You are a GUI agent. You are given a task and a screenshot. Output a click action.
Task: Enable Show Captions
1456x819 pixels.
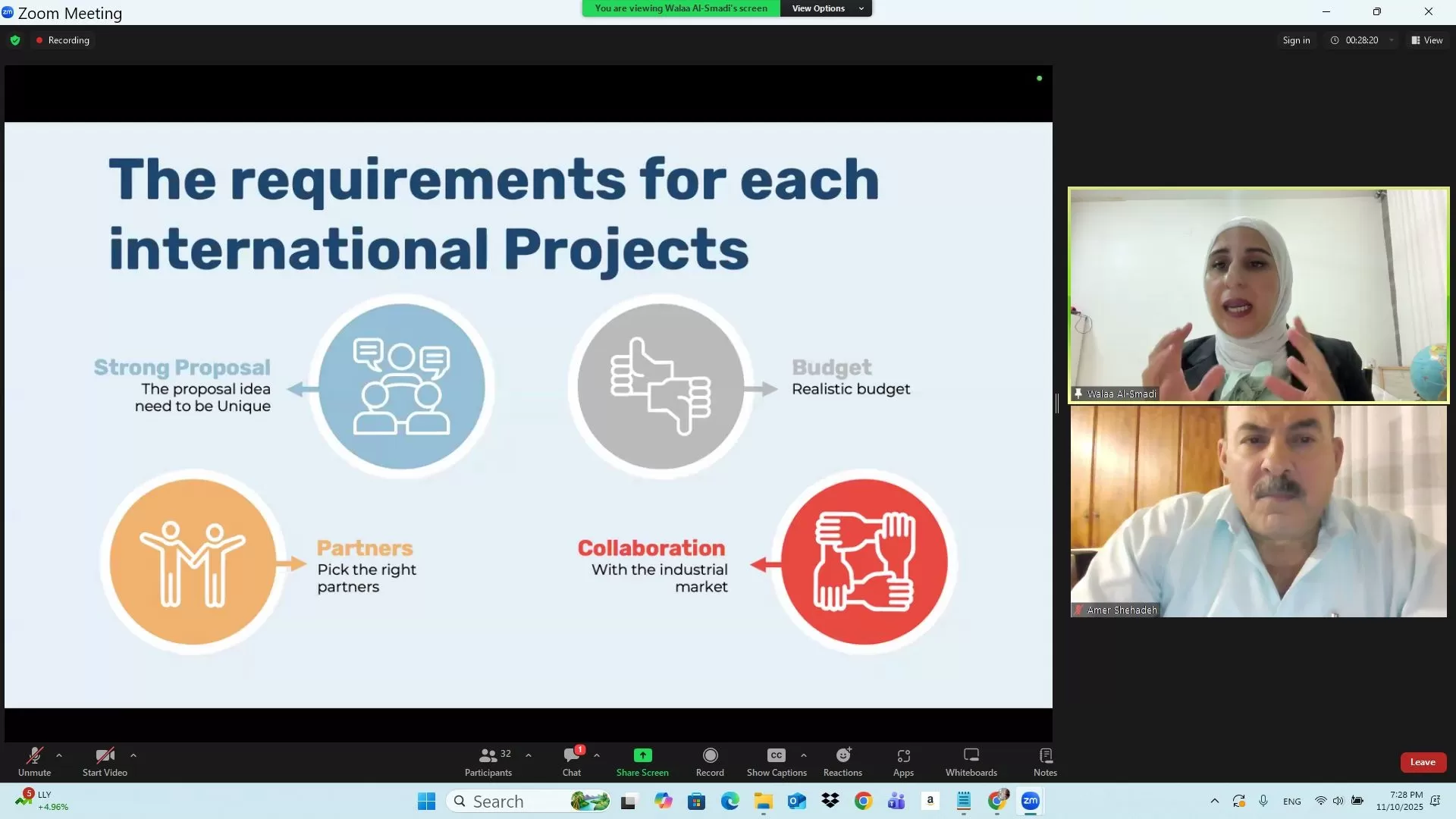pyautogui.click(x=777, y=761)
